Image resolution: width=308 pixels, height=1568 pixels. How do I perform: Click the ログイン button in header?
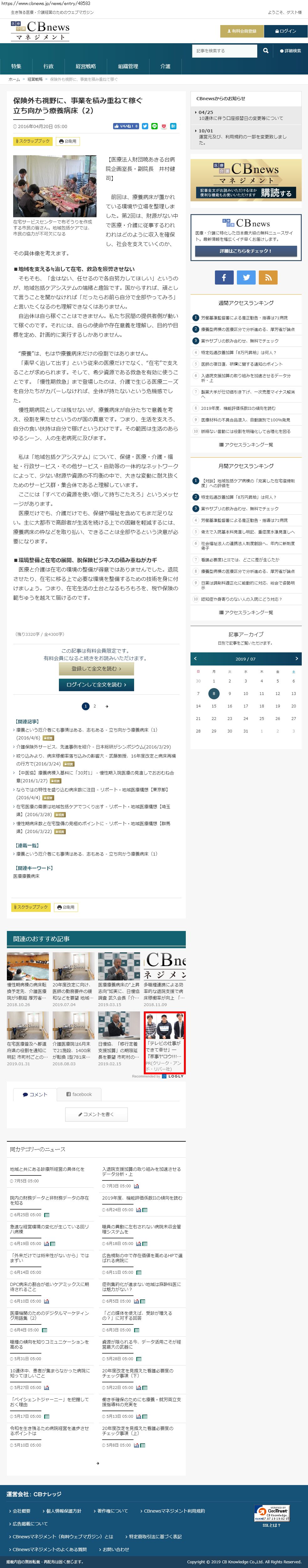285,31
